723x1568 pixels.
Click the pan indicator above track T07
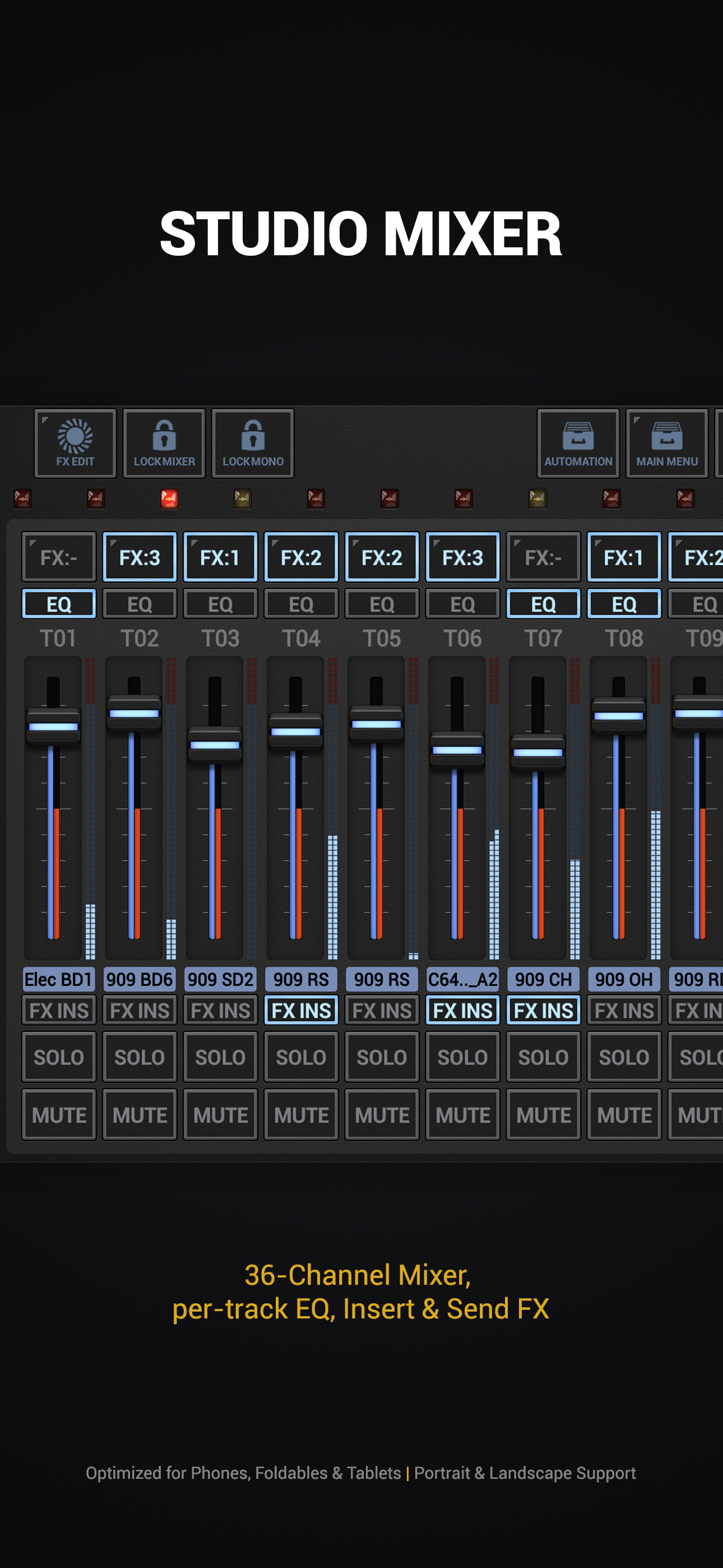464,499
